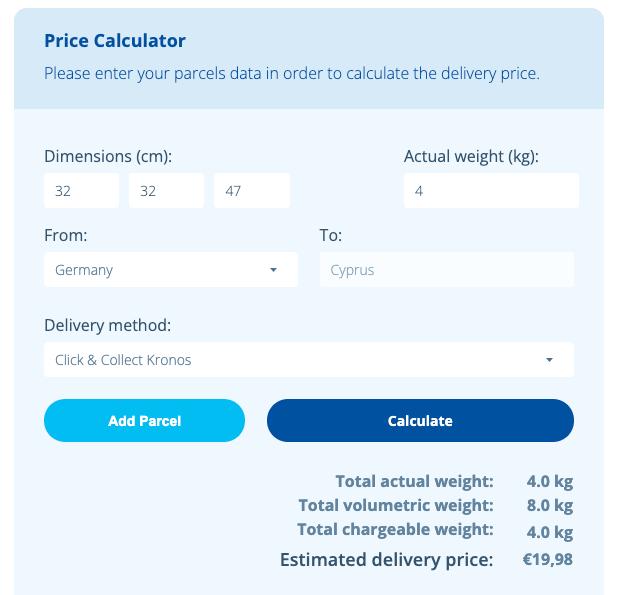Click the To label

pyautogui.click(x=331, y=236)
